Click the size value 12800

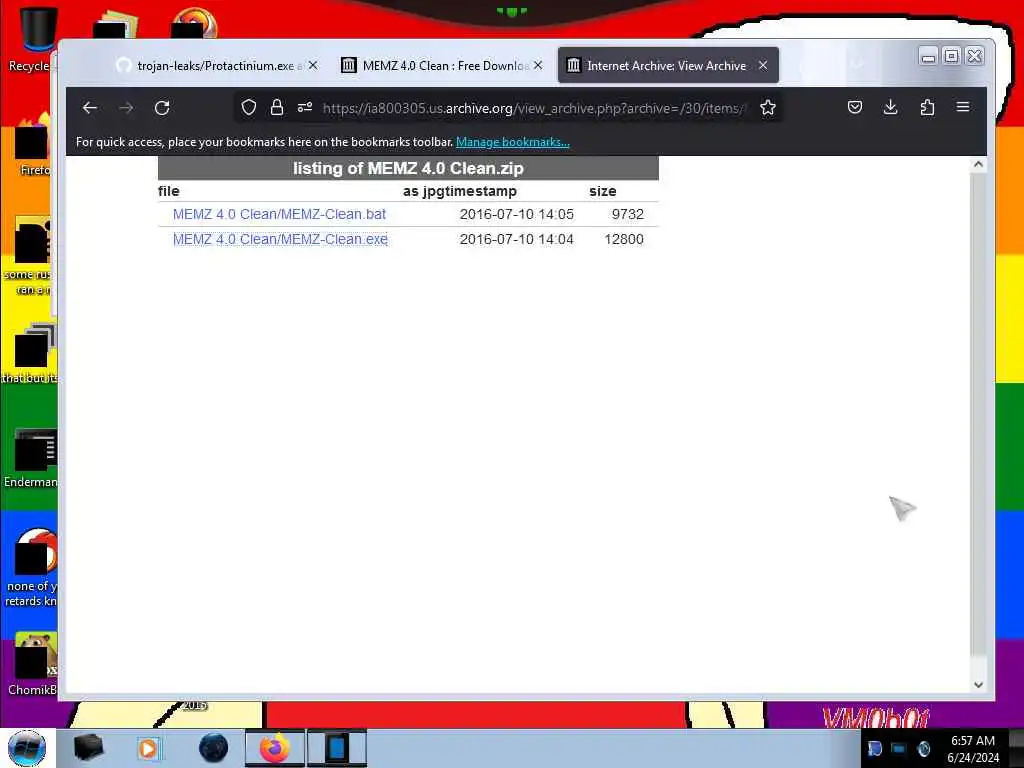tap(624, 239)
